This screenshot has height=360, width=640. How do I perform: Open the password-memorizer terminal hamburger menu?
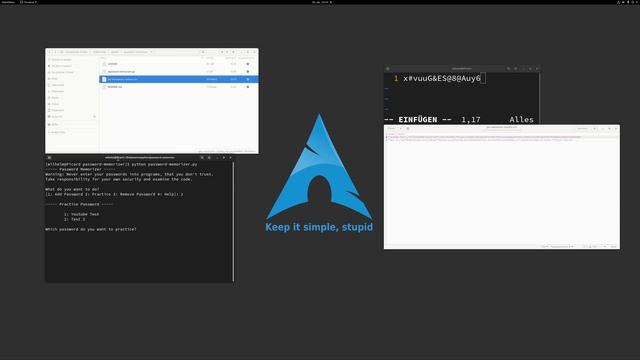(209, 158)
